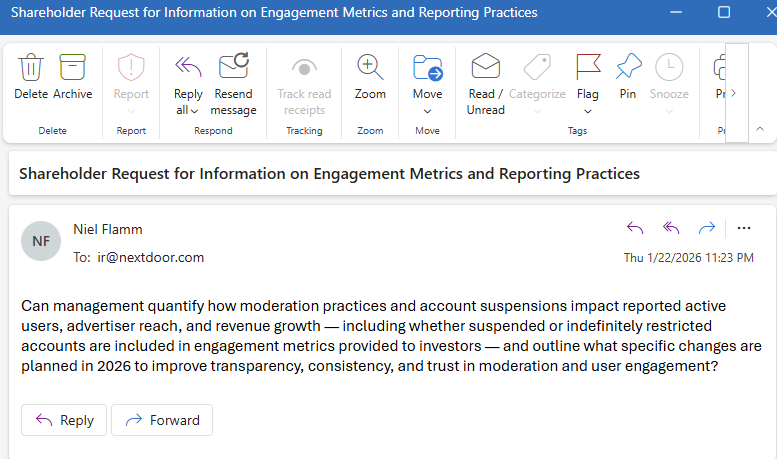The height and width of the screenshot is (459, 777).
Task: Click the Reply button below the message
Action: pos(64,420)
